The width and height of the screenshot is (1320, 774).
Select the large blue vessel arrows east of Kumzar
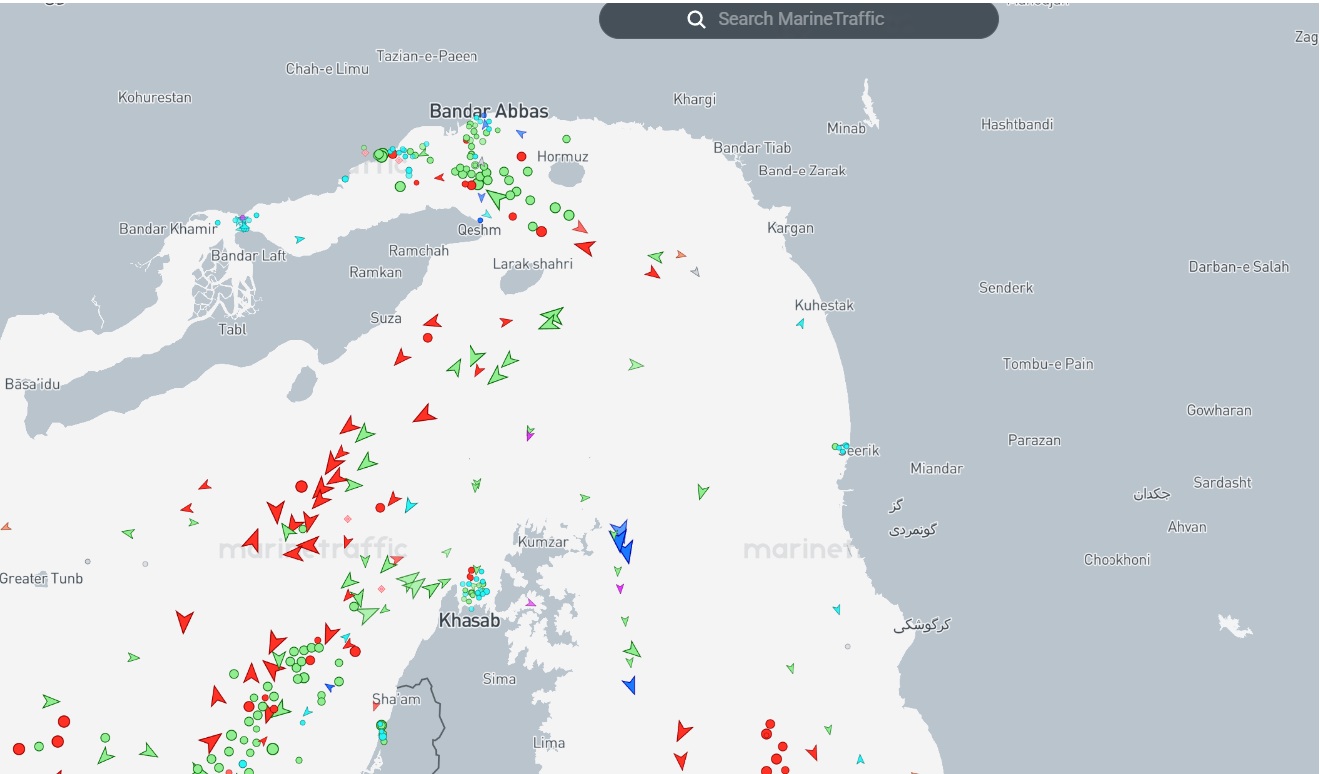pyautogui.click(x=622, y=542)
